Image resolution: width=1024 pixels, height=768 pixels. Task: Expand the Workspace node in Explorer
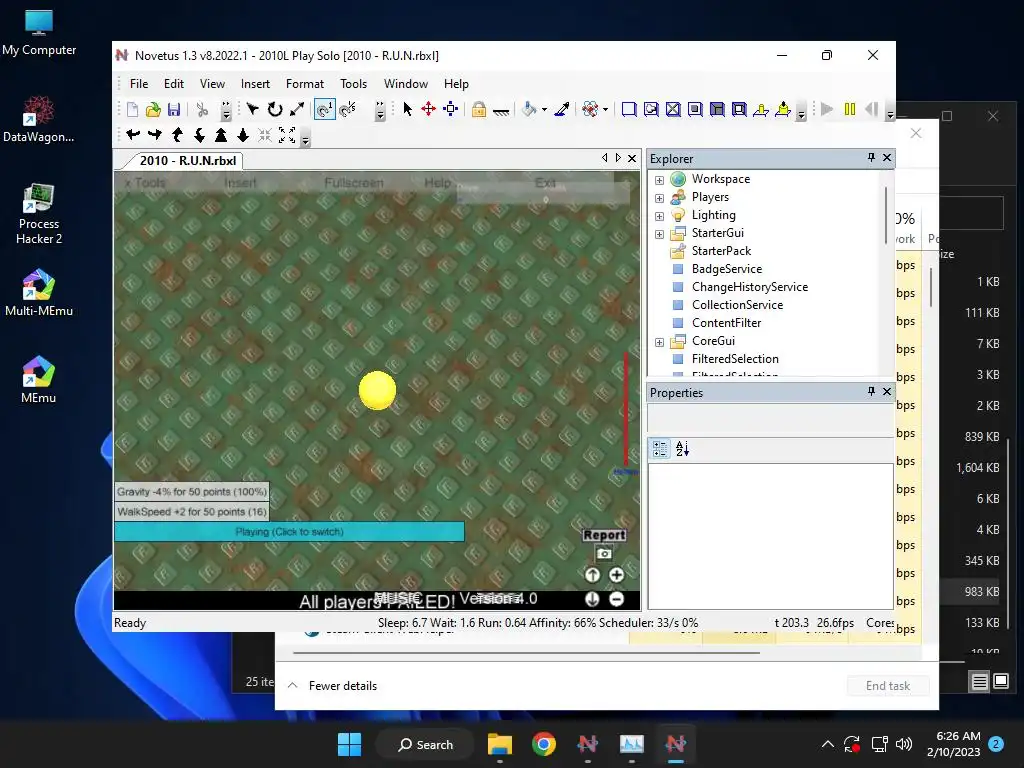660,180
